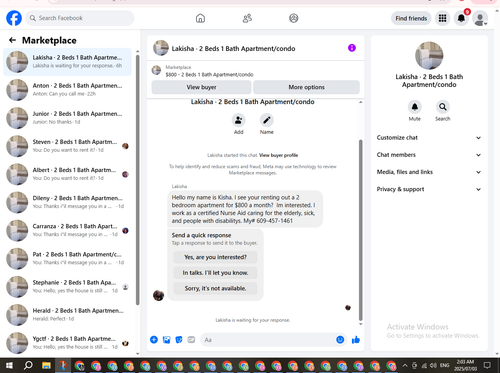Open the Albert conversation in the list
The image size is (500, 373).
[68, 174]
